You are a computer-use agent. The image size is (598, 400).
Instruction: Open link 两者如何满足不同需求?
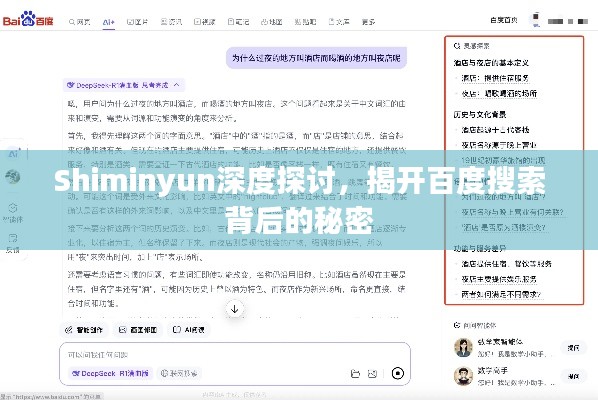[501, 294]
